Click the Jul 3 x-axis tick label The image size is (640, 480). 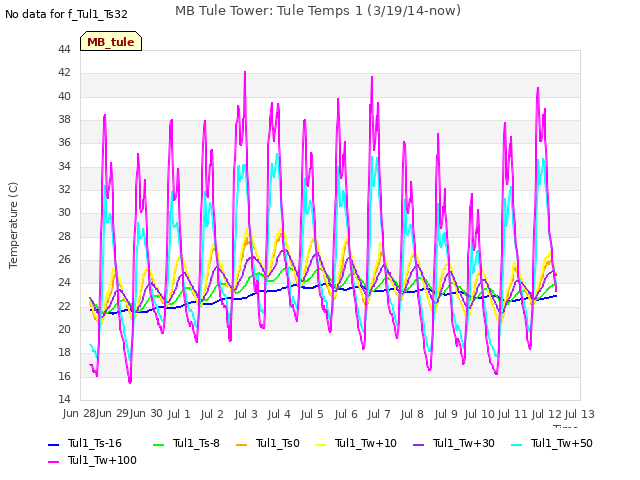[x=246, y=414]
